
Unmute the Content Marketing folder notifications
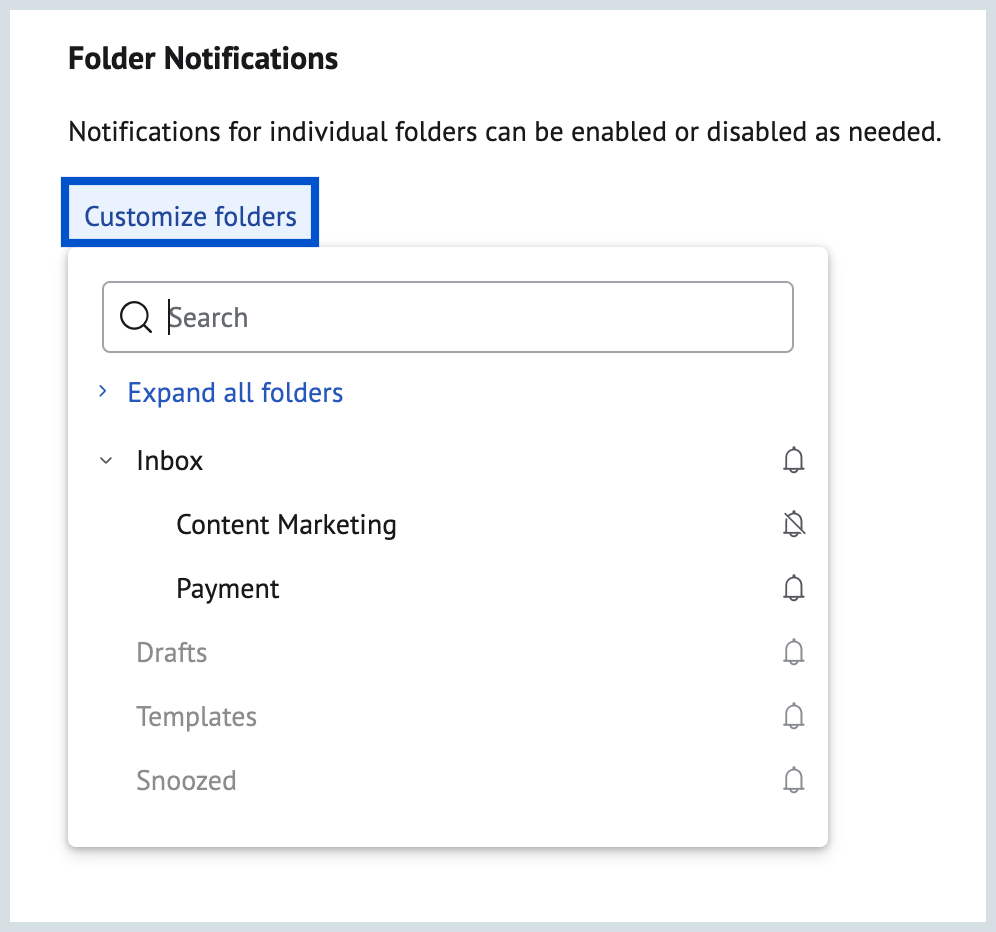pos(794,524)
